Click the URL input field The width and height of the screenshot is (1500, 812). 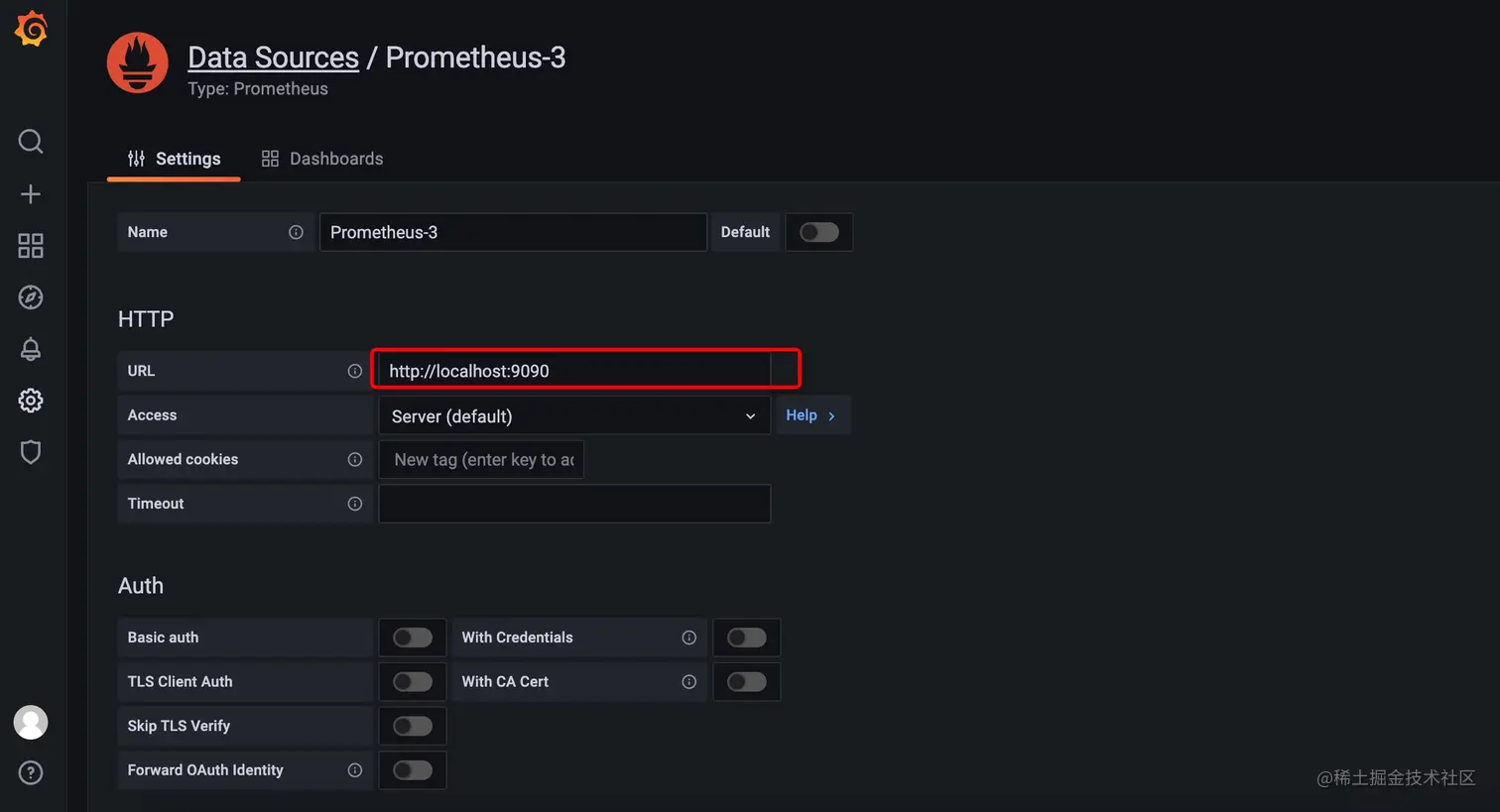(x=575, y=371)
